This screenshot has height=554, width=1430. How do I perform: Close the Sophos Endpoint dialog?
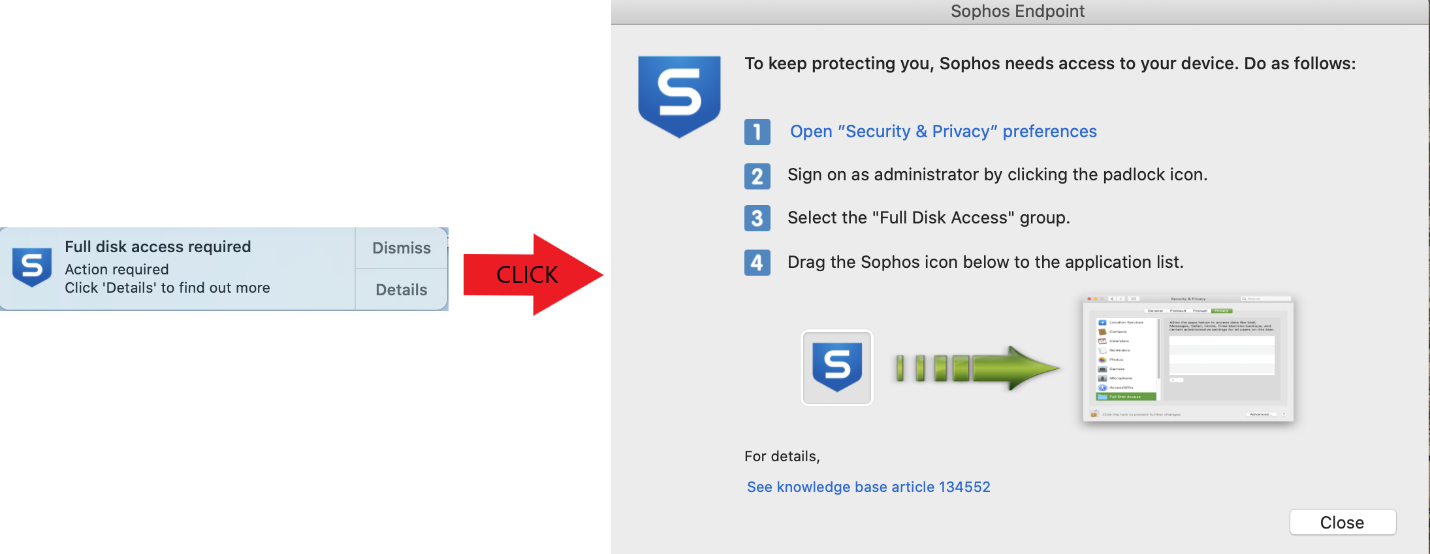1341,523
